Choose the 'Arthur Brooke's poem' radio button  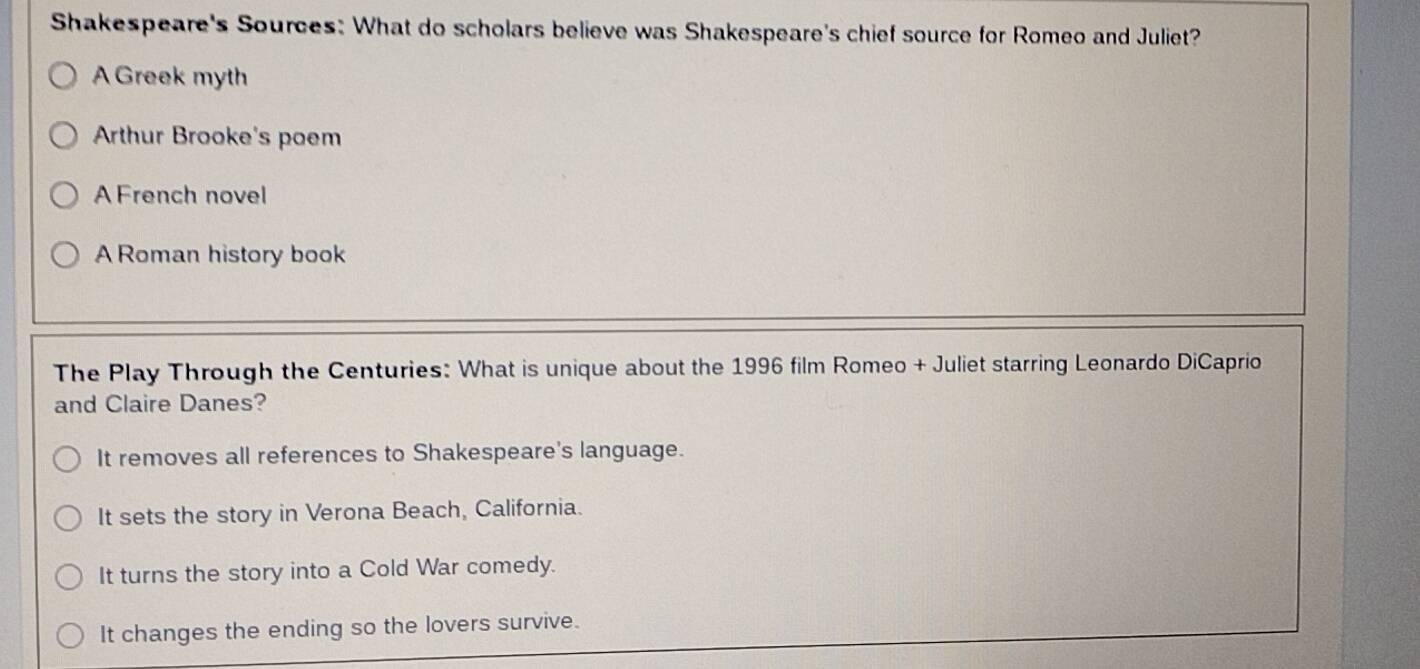click(65, 136)
